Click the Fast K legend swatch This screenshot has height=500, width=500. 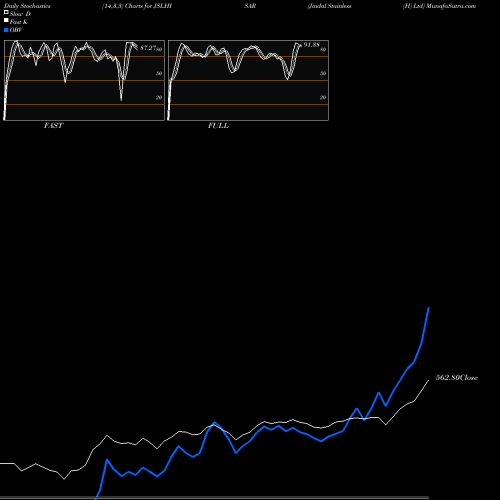click(x=6, y=20)
